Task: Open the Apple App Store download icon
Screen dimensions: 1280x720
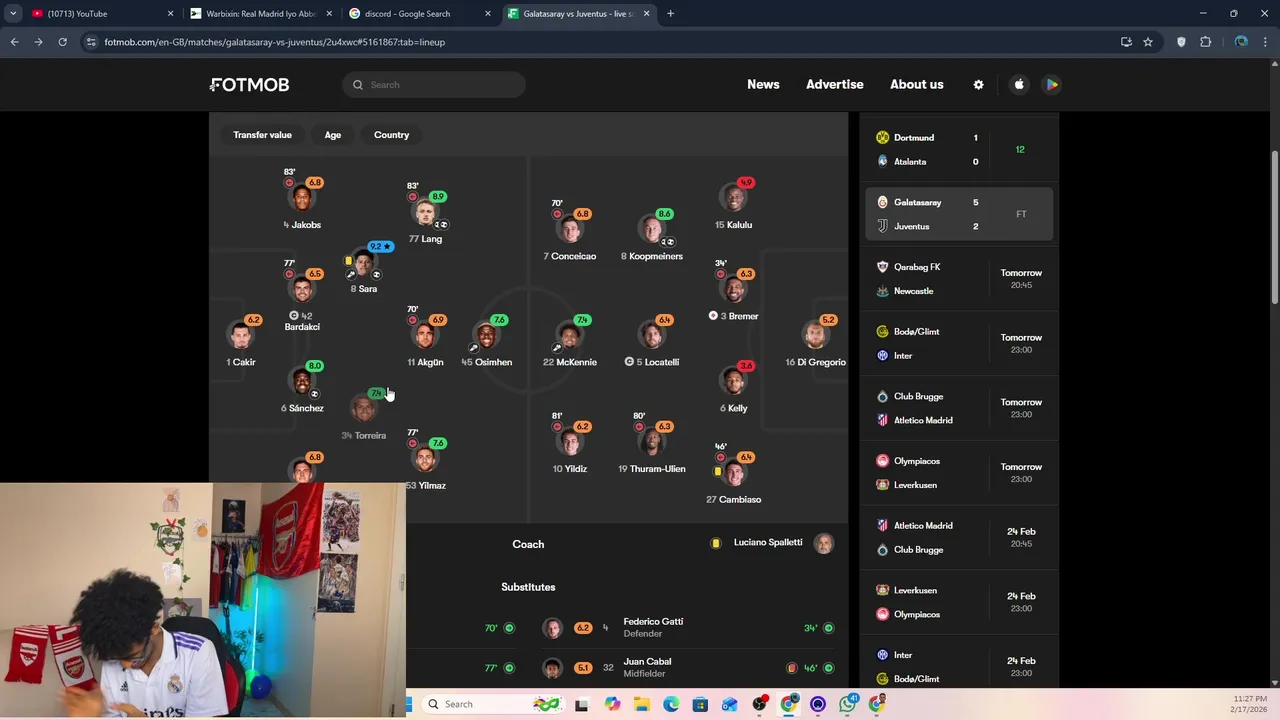Action: point(1019,85)
